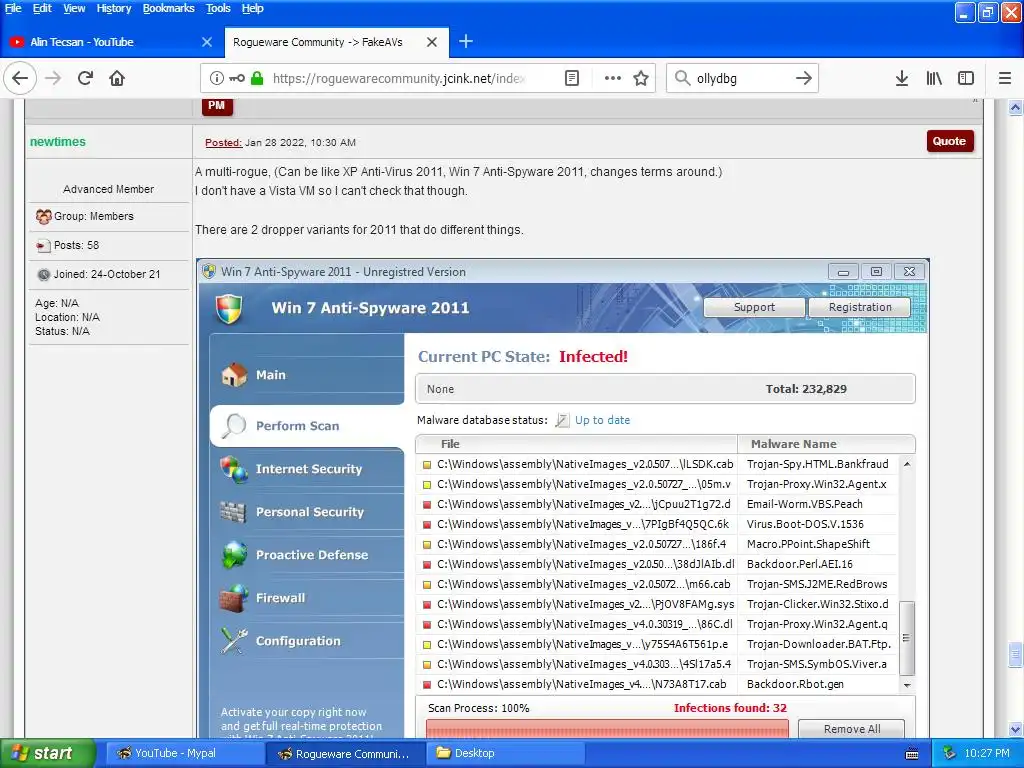Click the Support button in the screenshot
The height and width of the screenshot is (768, 1024).
pos(754,307)
